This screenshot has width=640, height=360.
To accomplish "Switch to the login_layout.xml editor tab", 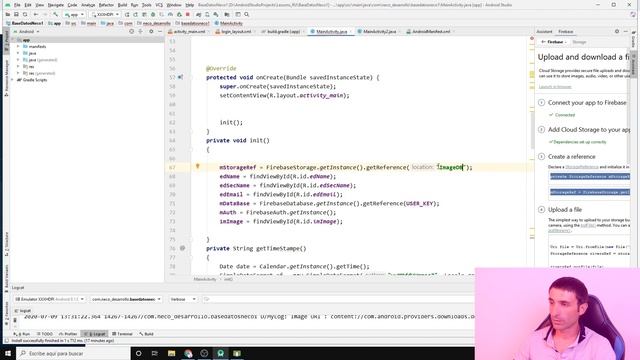I will pyautogui.click(x=236, y=31).
